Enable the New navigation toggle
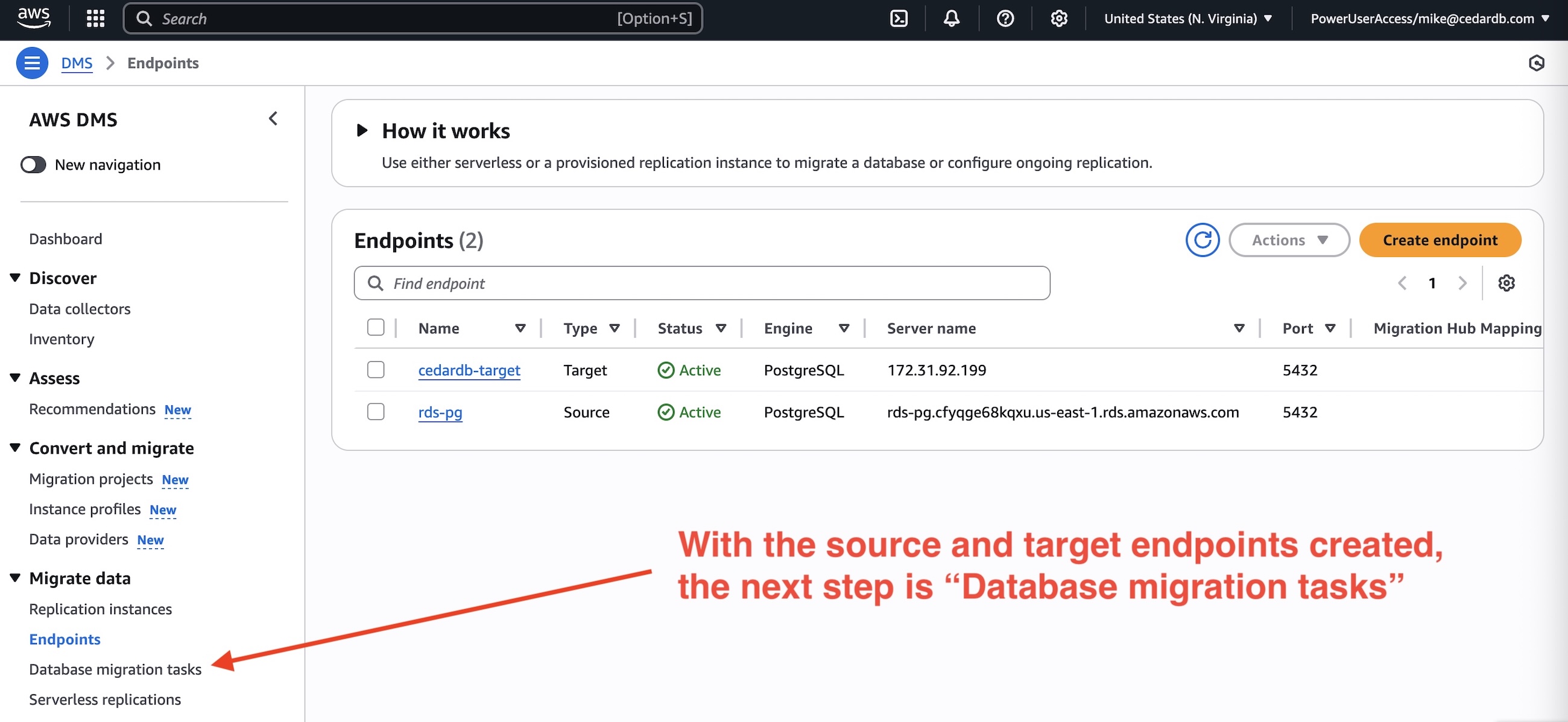 [x=34, y=165]
